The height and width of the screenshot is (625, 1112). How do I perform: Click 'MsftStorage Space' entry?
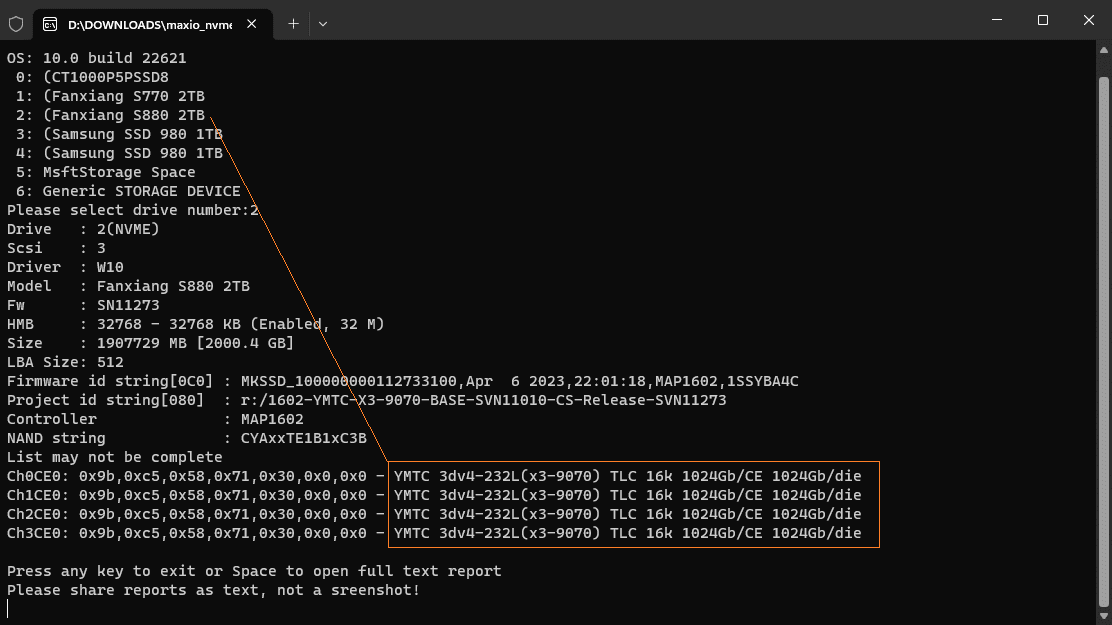tap(118, 172)
